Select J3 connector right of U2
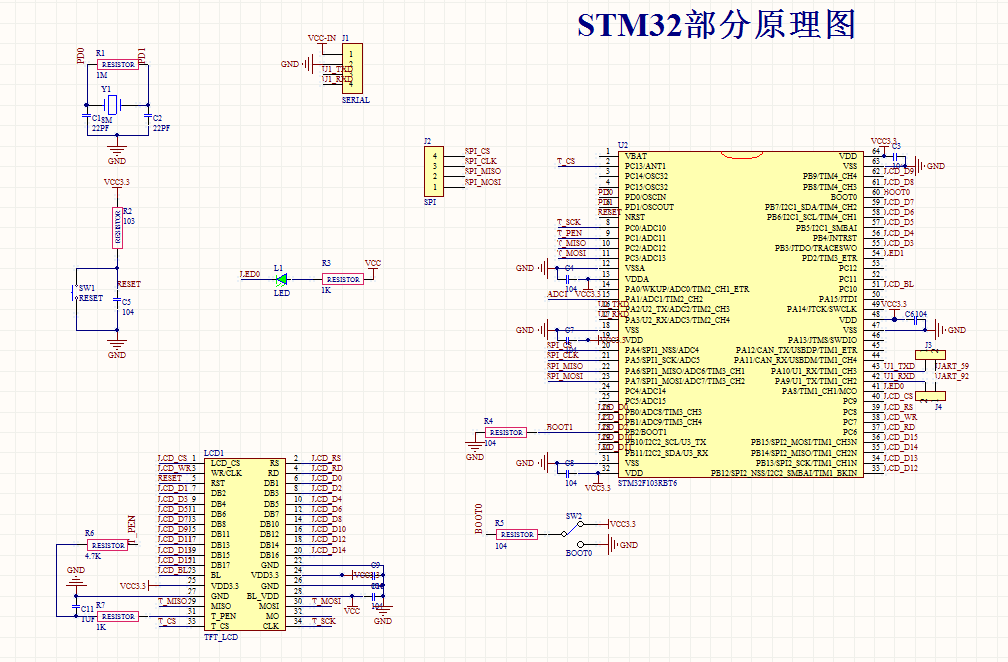The width and height of the screenshot is (1008, 662). 930,355
